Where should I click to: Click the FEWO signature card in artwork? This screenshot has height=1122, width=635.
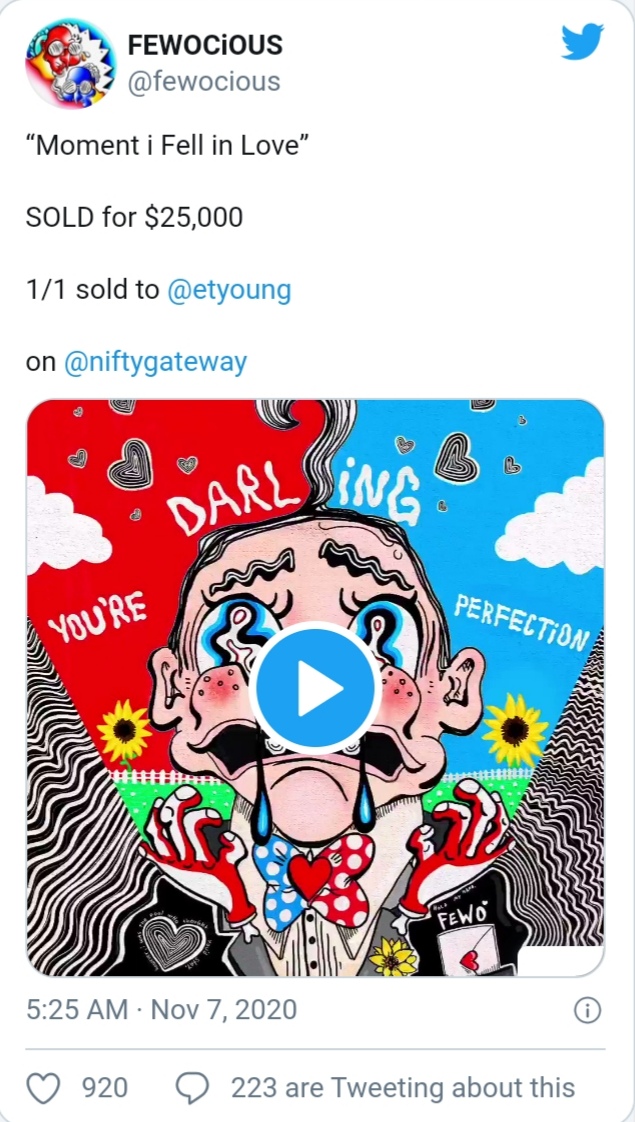point(464,937)
